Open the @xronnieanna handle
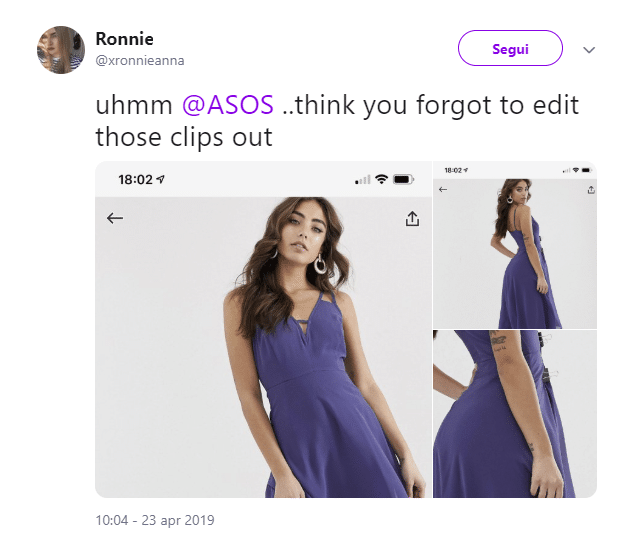 (139, 60)
